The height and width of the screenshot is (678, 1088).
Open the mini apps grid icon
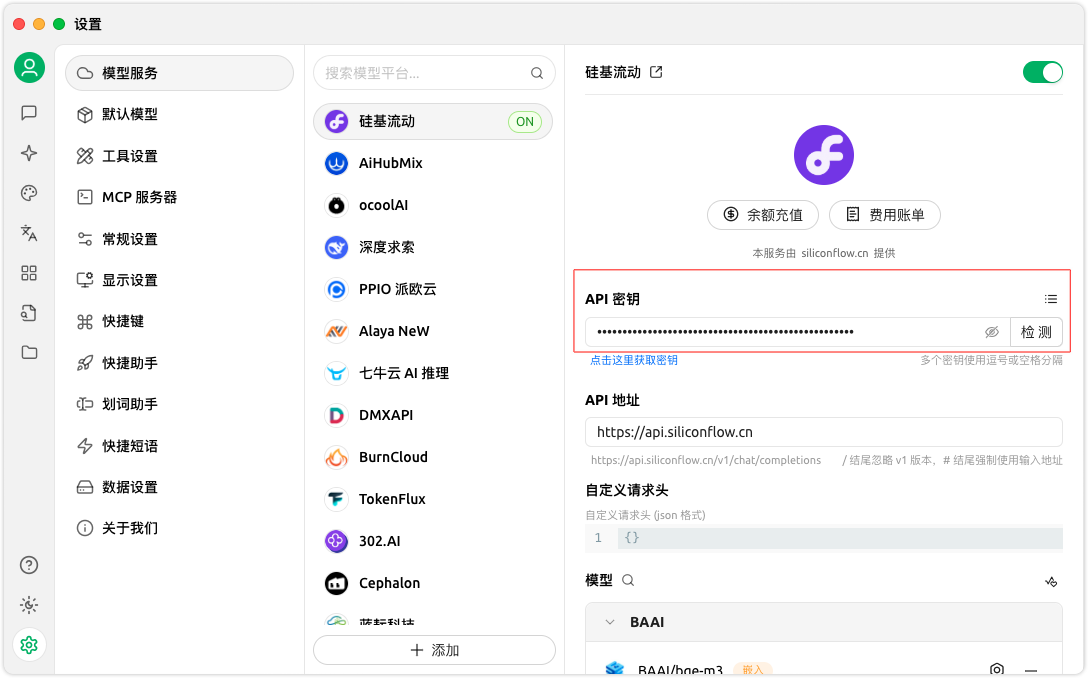tap(29, 273)
